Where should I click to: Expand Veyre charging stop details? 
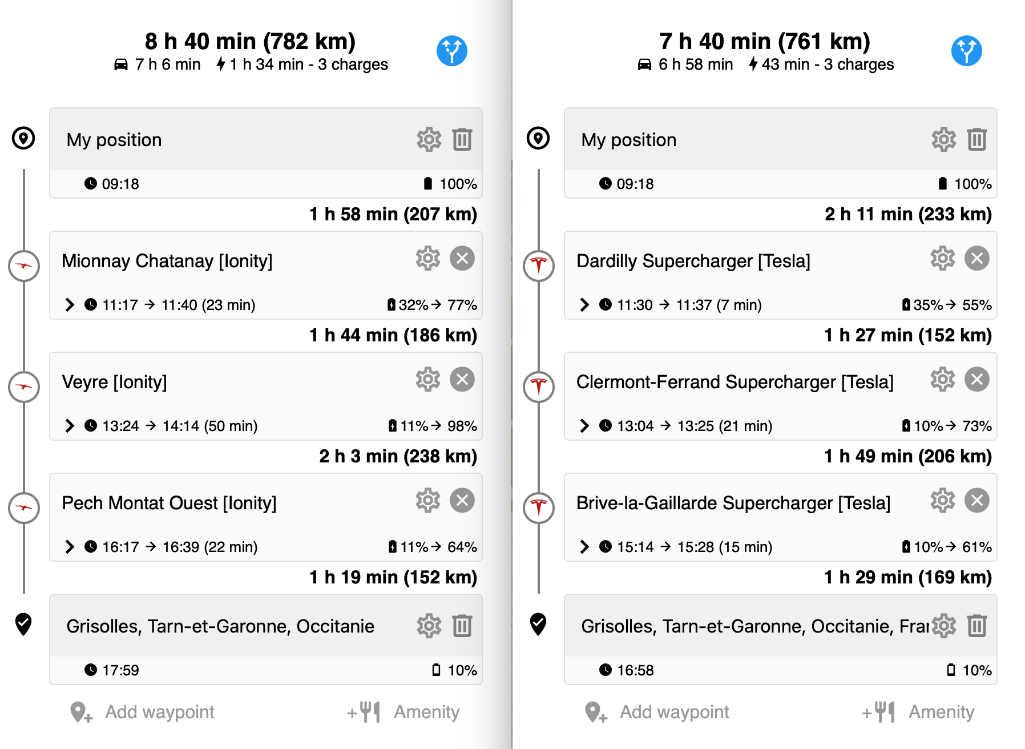tap(70, 426)
